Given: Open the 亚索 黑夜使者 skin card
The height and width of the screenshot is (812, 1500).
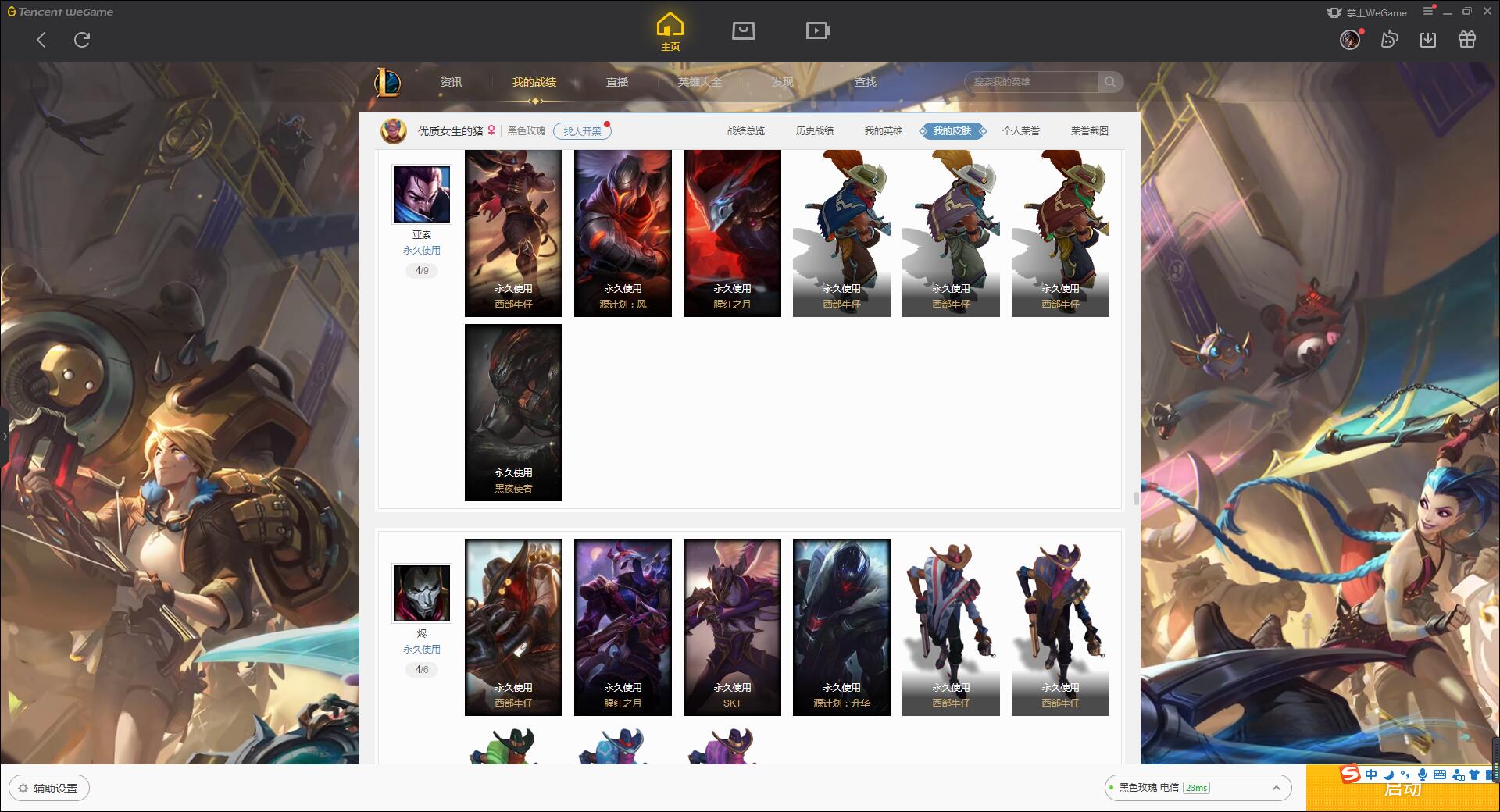Looking at the screenshot, I should (513, 412).
